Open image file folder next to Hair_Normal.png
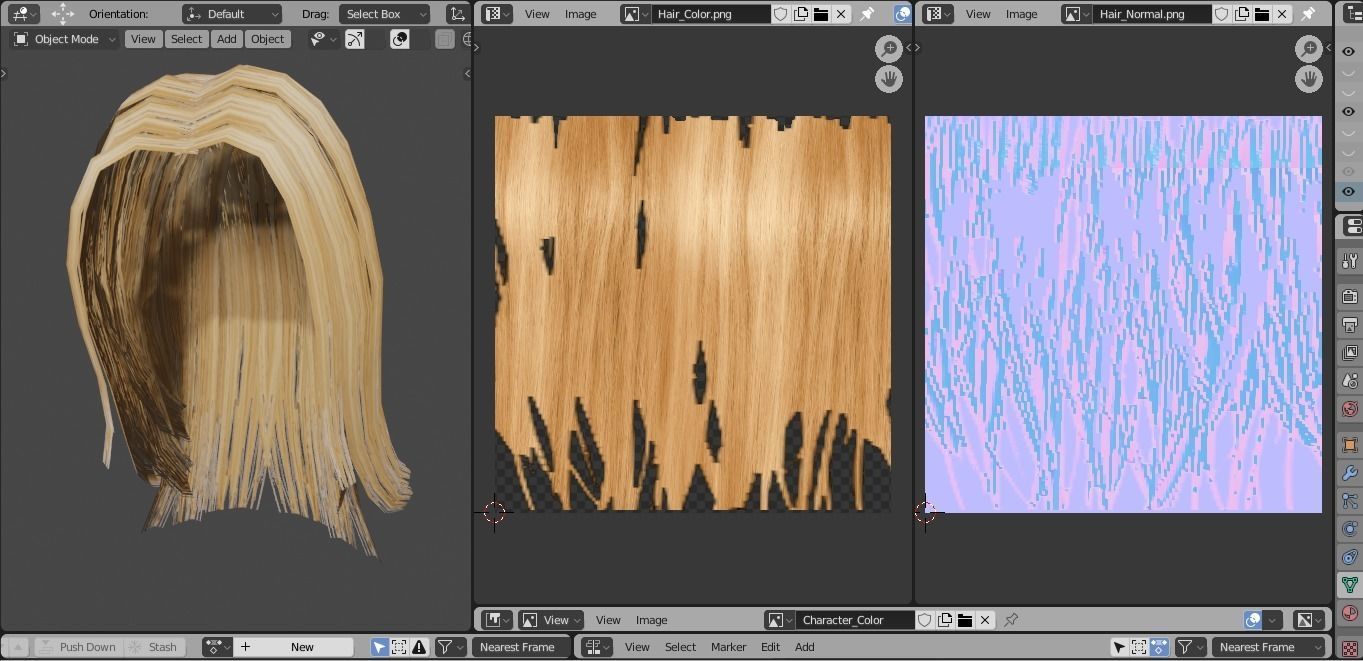This screenshot has height=661, width=1363. (x=1262, y=14)
